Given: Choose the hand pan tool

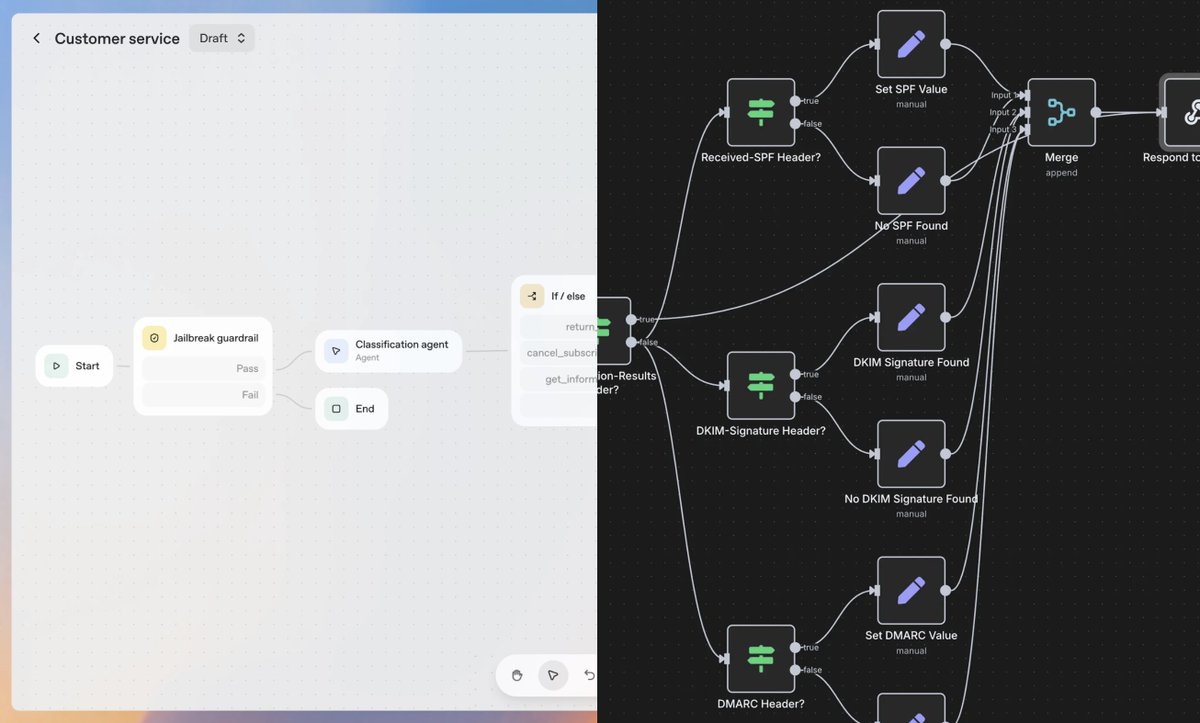Looking at the screenshot, I should point(517,675).
